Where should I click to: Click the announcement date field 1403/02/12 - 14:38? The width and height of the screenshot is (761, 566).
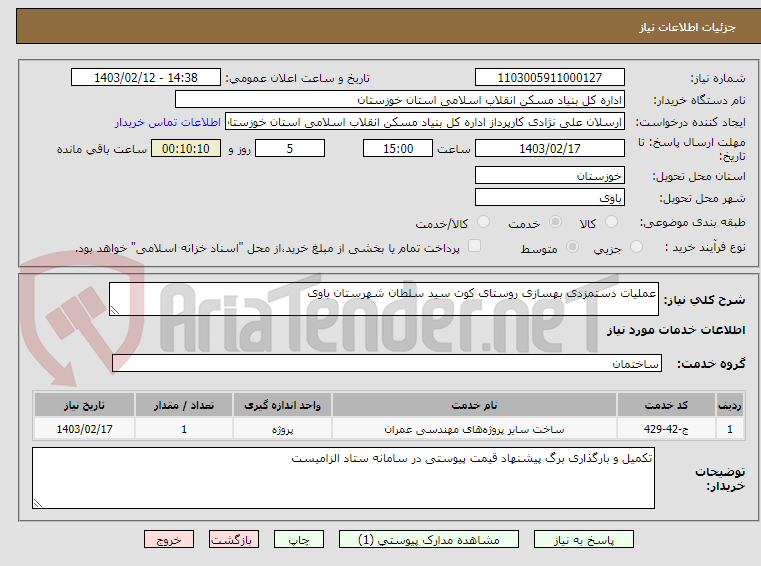tap(146, 78)
